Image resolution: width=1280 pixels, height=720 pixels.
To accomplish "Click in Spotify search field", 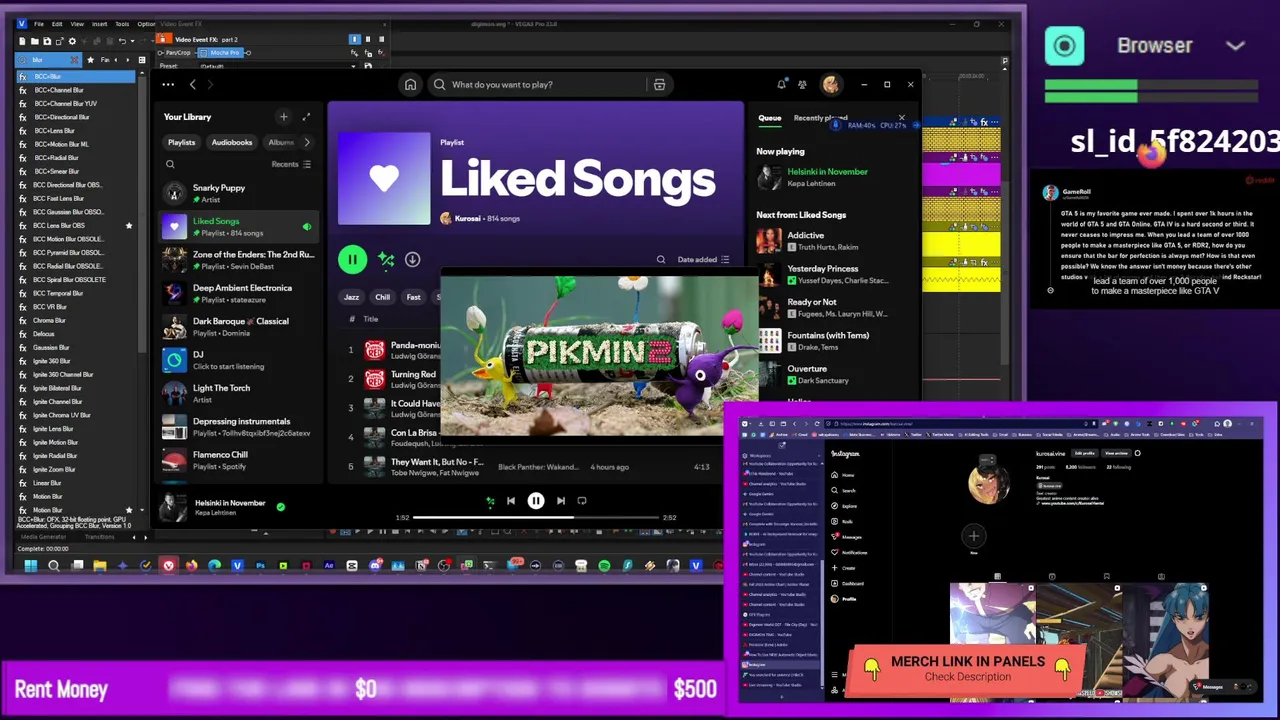I will click(540, 85).
